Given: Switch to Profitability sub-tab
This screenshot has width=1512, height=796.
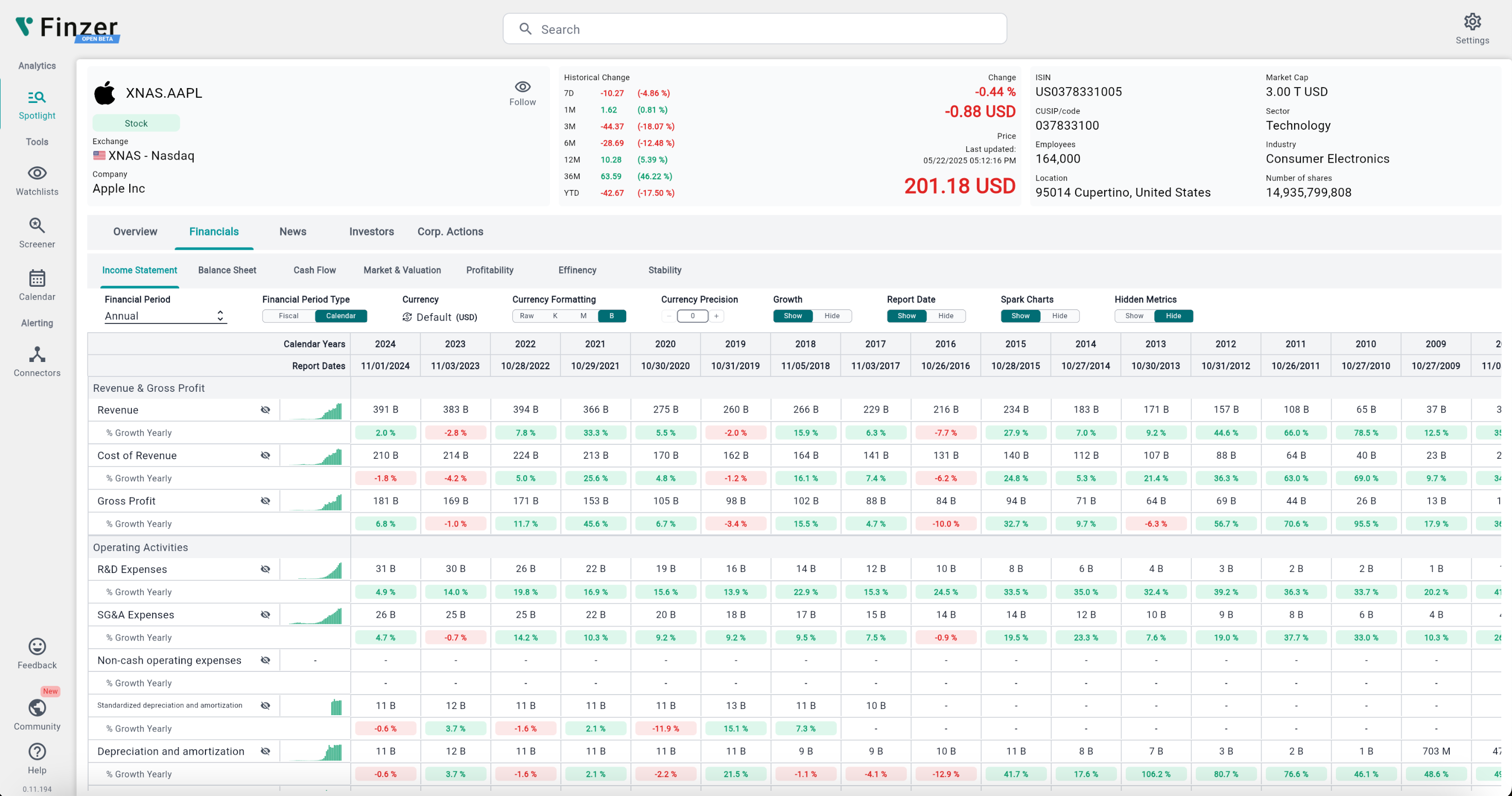Looking at the screenshot, I should click(490, 270).
